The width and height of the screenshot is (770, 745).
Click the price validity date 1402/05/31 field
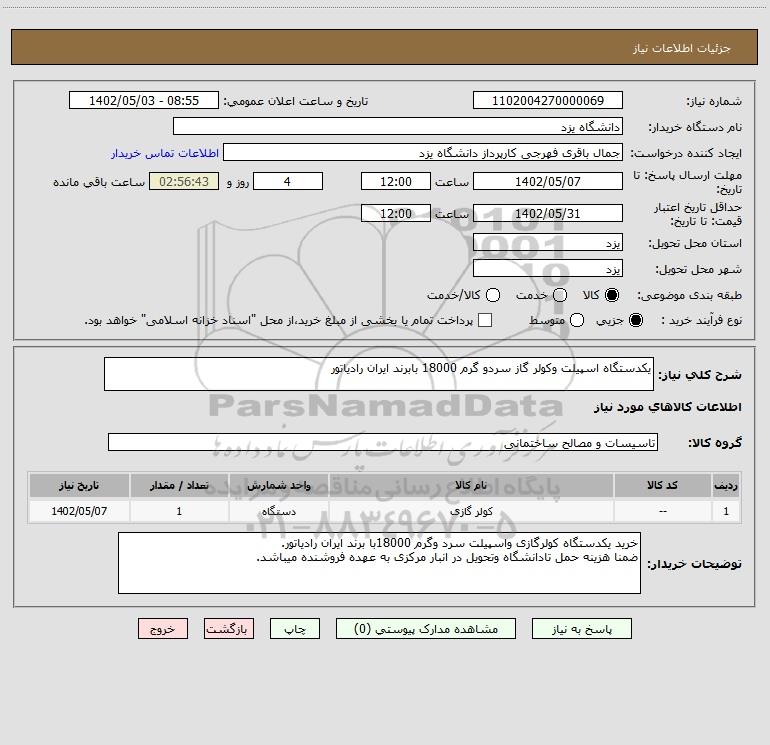click(x=548, y=213)
